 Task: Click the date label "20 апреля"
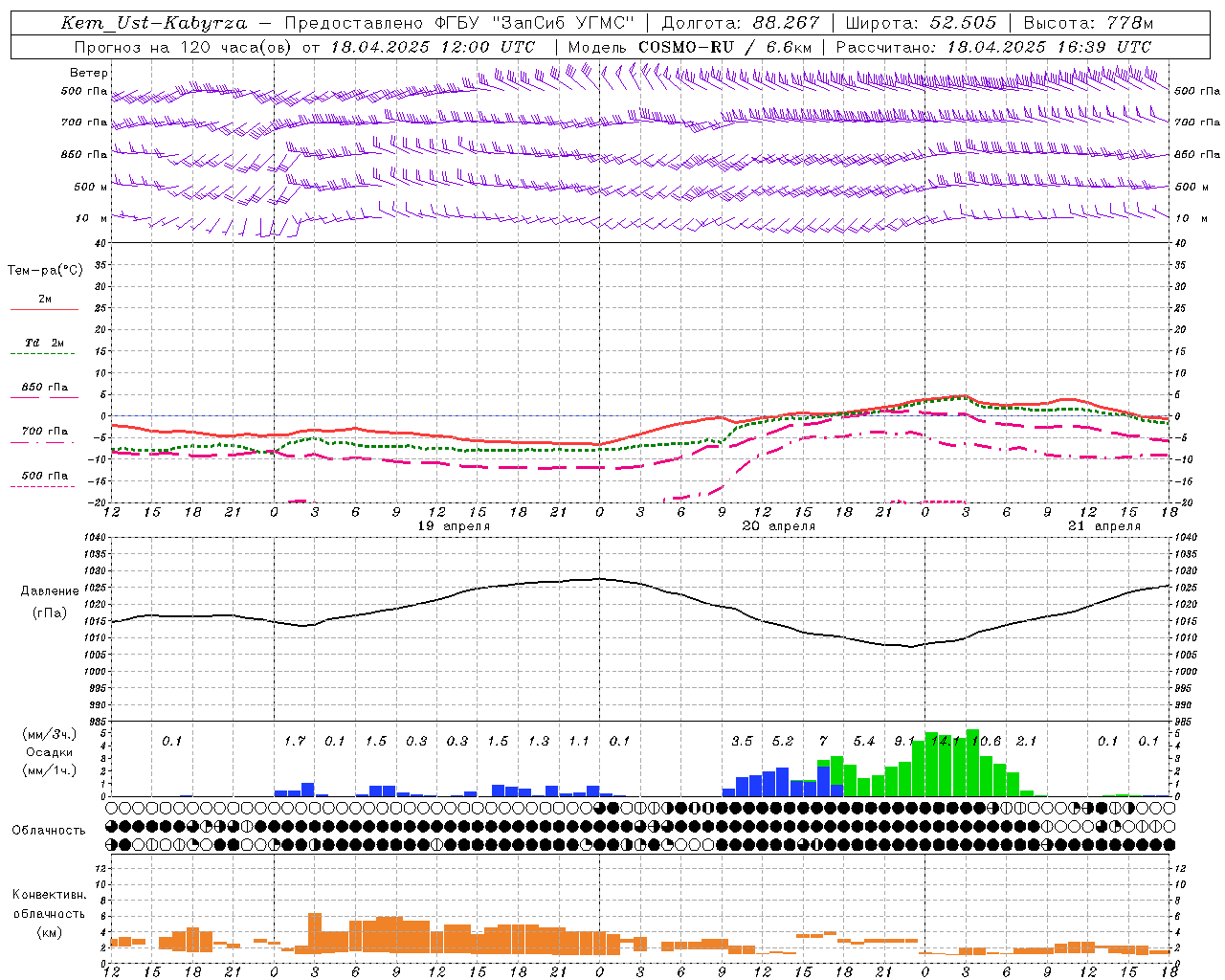[779, 526]
